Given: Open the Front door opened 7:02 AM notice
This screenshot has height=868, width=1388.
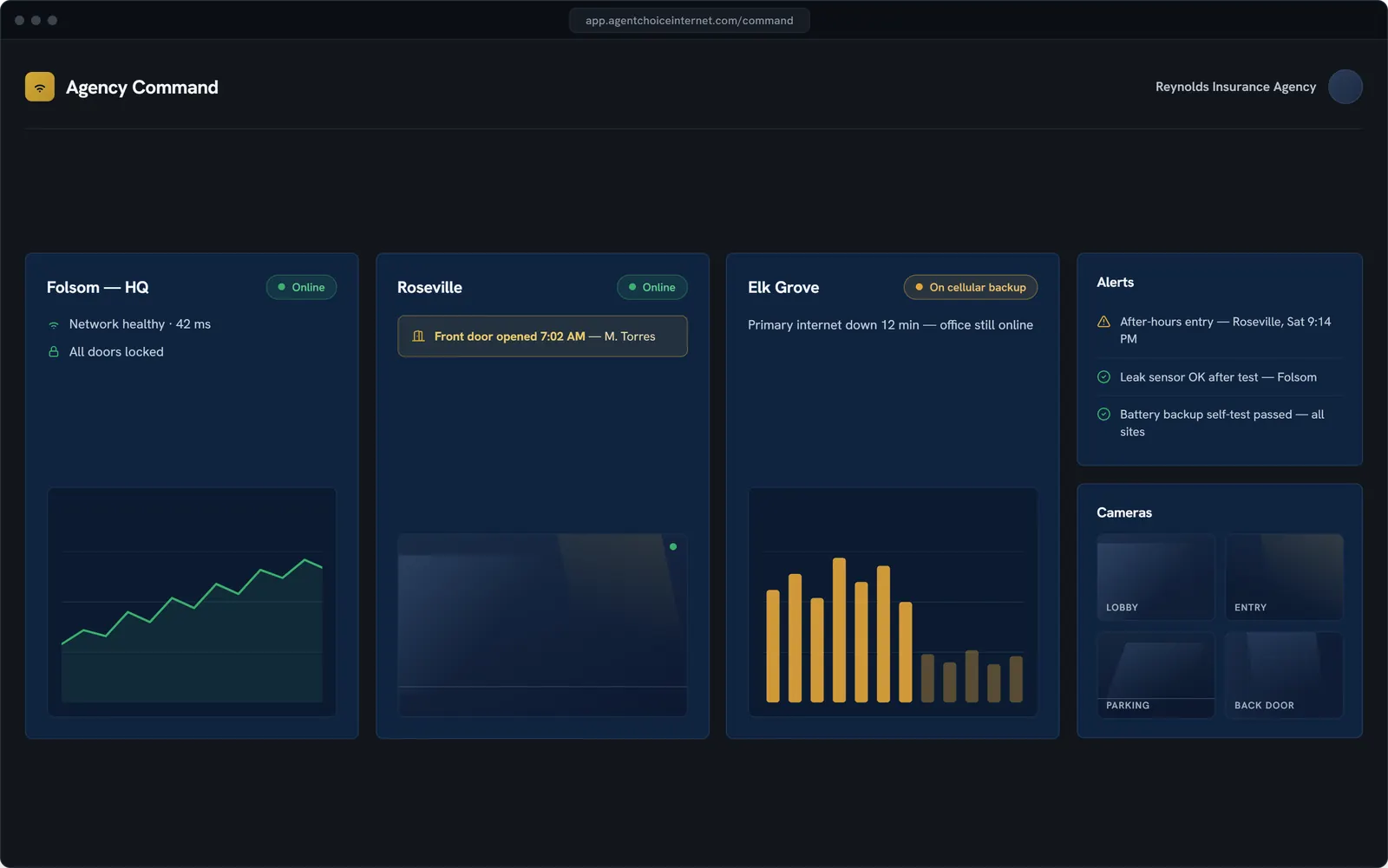Looking at the screenshot, I should (542, 336).
